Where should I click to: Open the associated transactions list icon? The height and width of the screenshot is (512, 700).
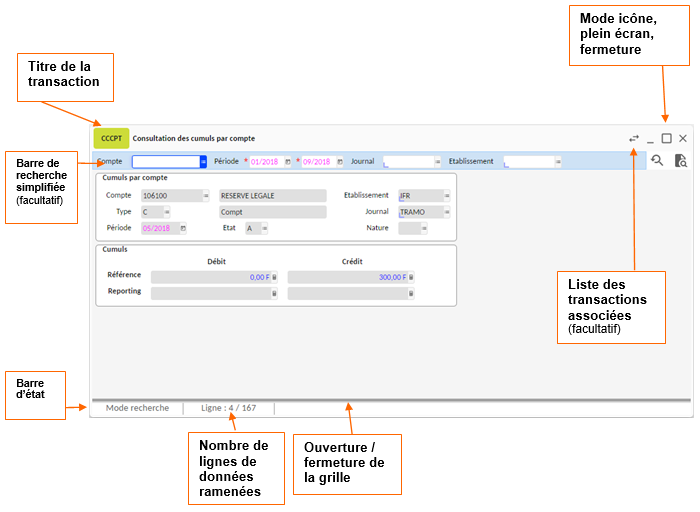(x=633, y=139)
